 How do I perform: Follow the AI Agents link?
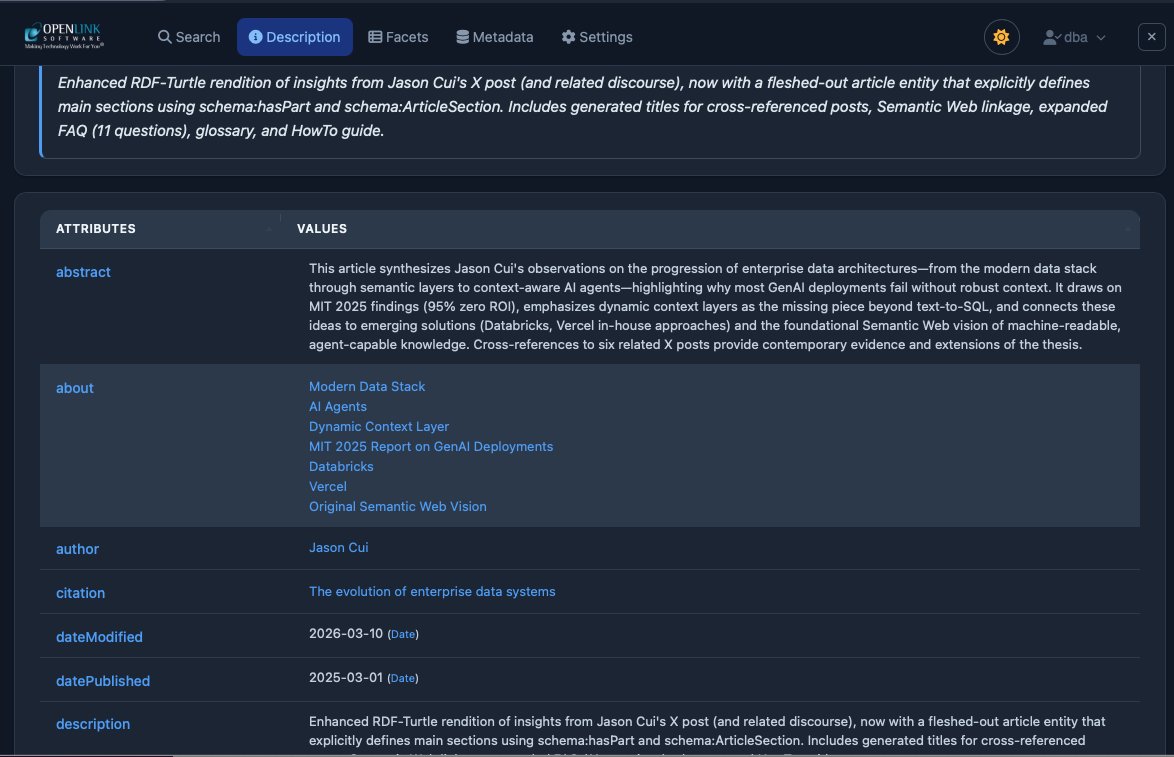(338, 407)
